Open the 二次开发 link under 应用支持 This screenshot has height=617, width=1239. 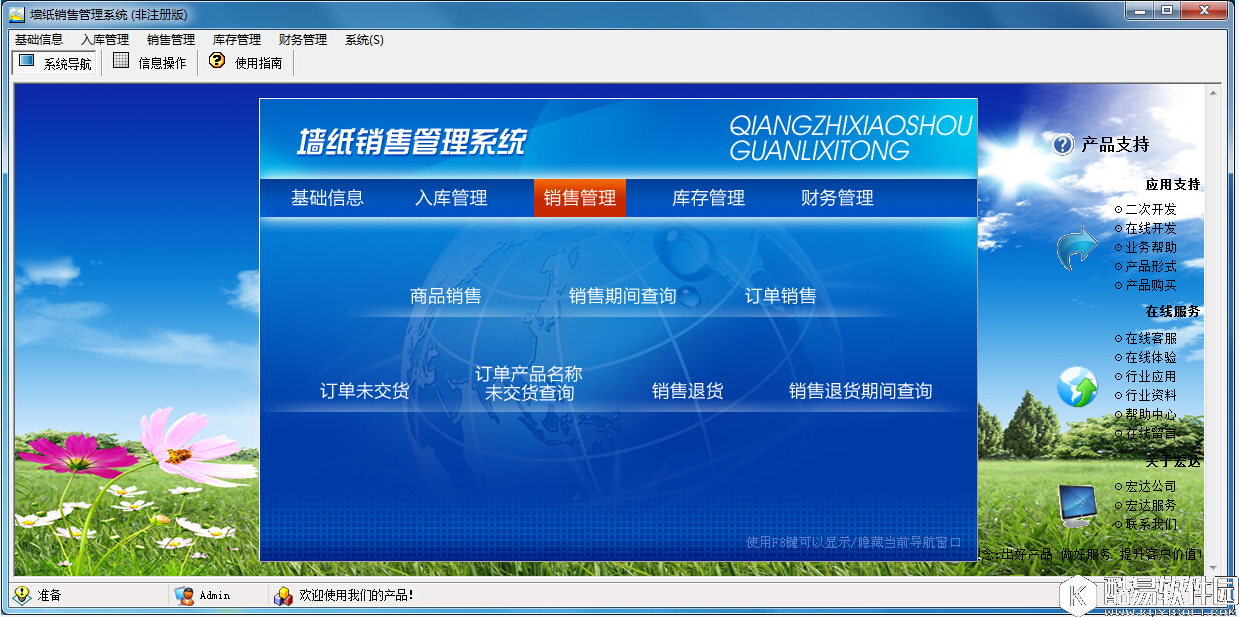point(1150,210)
